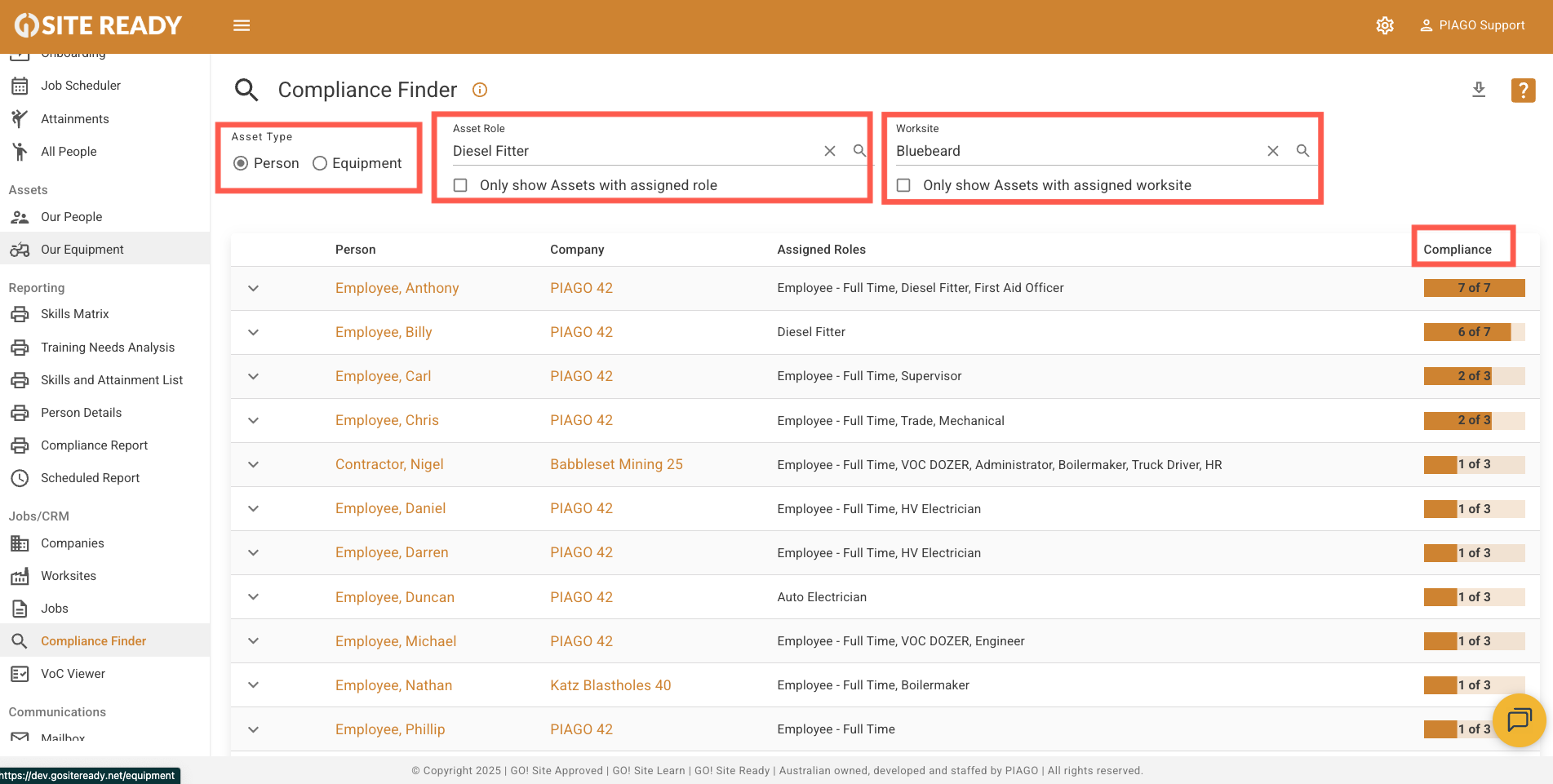The width and height of the screenshot is (1553, 784).
Task: Toggle the hamburger navigation menu
Action: [242, 25]
